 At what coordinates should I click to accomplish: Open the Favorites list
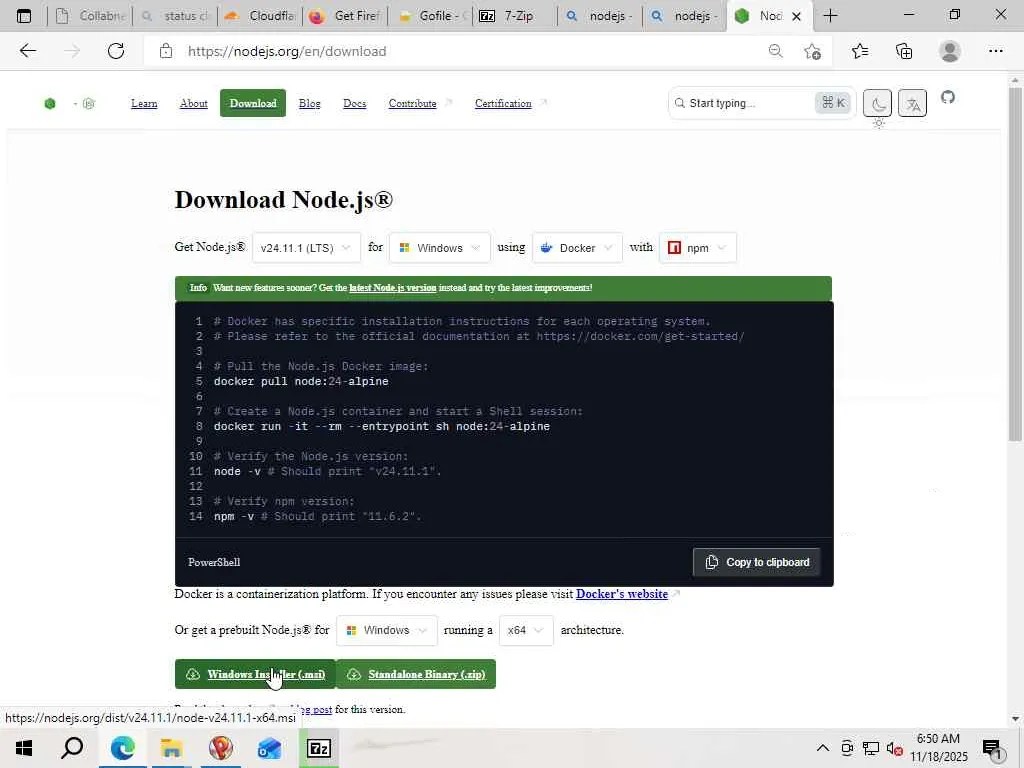click(x=860, y=51)
